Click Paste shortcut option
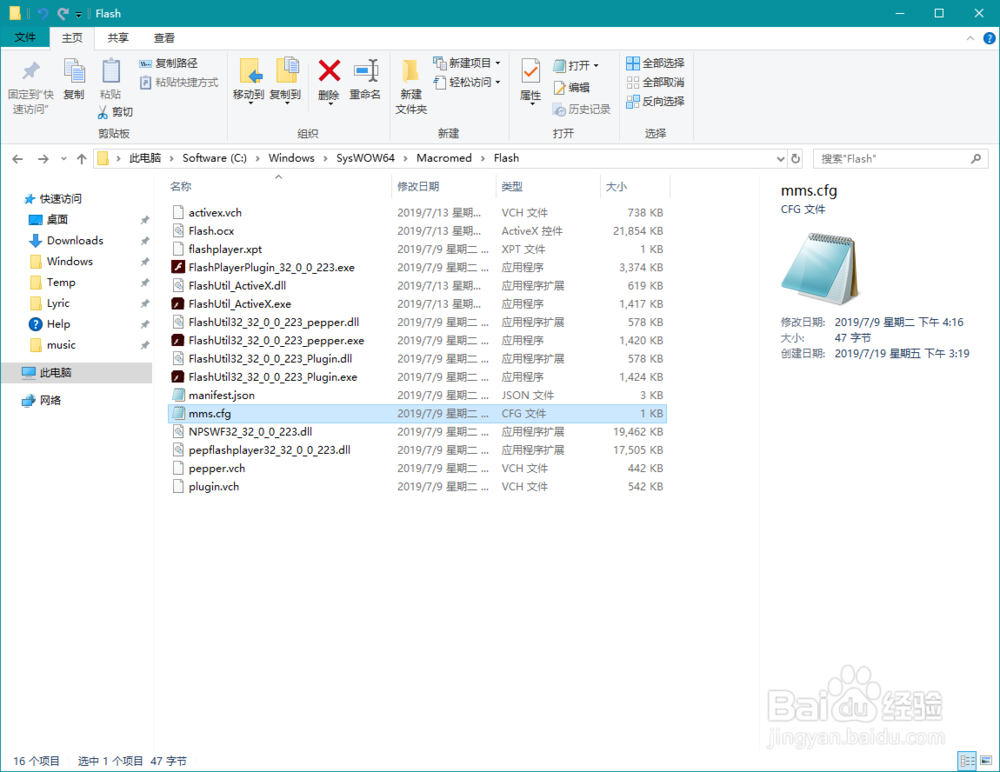The width and height of the screenshot is (1000, 772). [179, 82]
